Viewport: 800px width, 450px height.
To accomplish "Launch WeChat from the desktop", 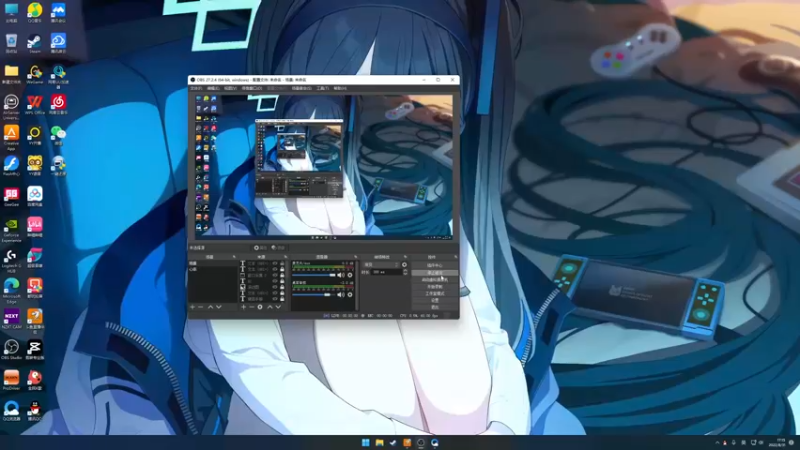I will click(58, 134).
